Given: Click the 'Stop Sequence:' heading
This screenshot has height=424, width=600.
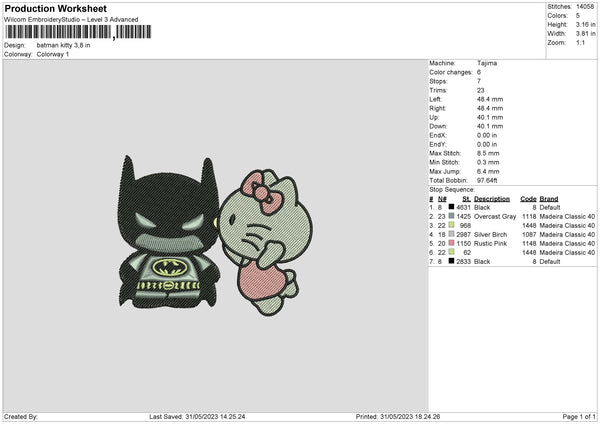Looking at the screenshot, I should coord(452,189).
